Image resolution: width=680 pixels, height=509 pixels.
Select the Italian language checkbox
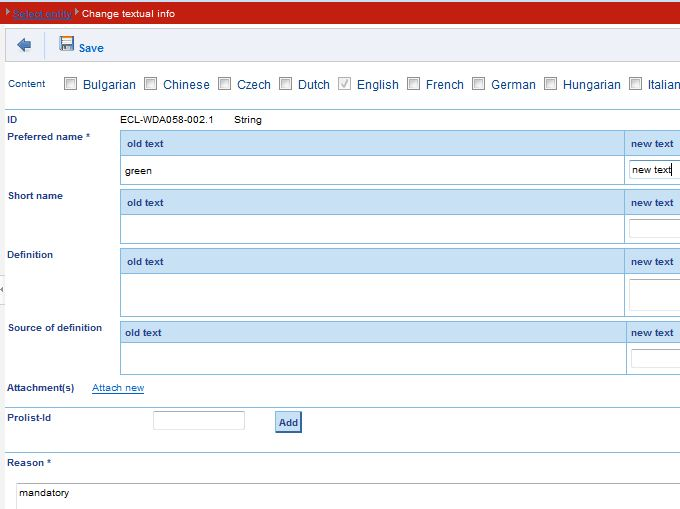pos(636,84)
